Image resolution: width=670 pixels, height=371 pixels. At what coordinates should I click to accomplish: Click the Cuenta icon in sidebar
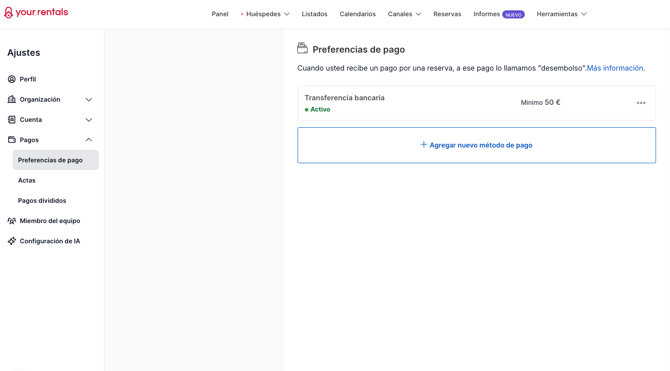pyautogui.click(x=12, y=120)
